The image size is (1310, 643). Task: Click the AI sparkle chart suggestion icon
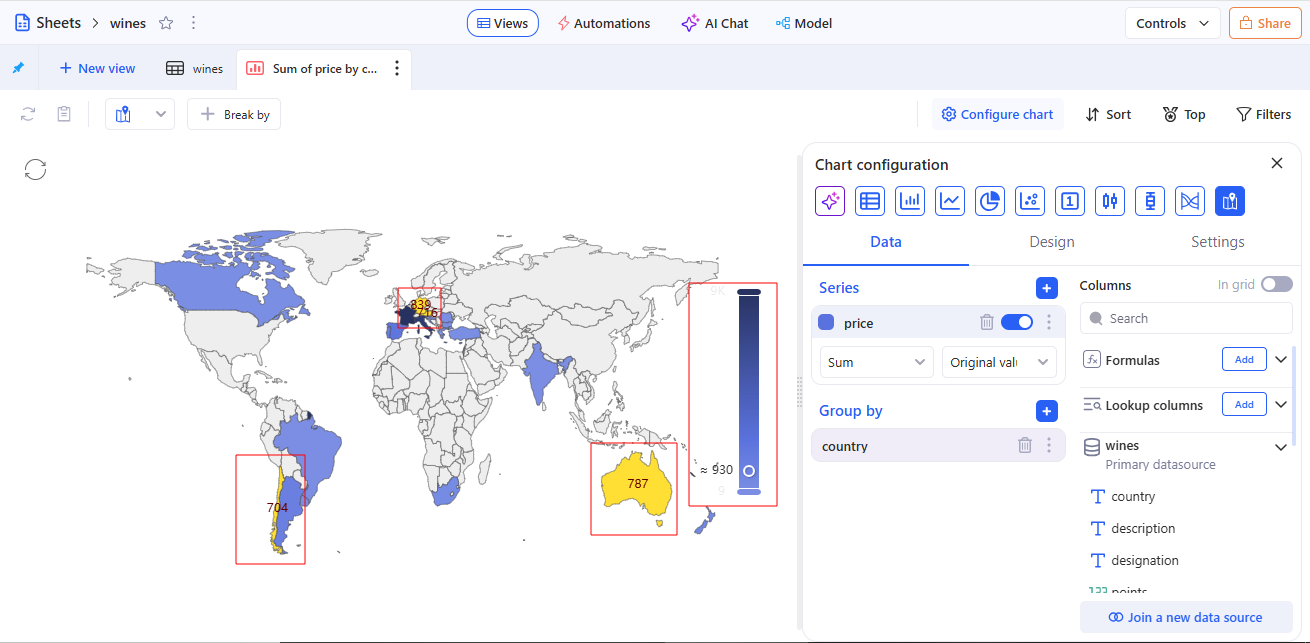(x=830, y=201)
